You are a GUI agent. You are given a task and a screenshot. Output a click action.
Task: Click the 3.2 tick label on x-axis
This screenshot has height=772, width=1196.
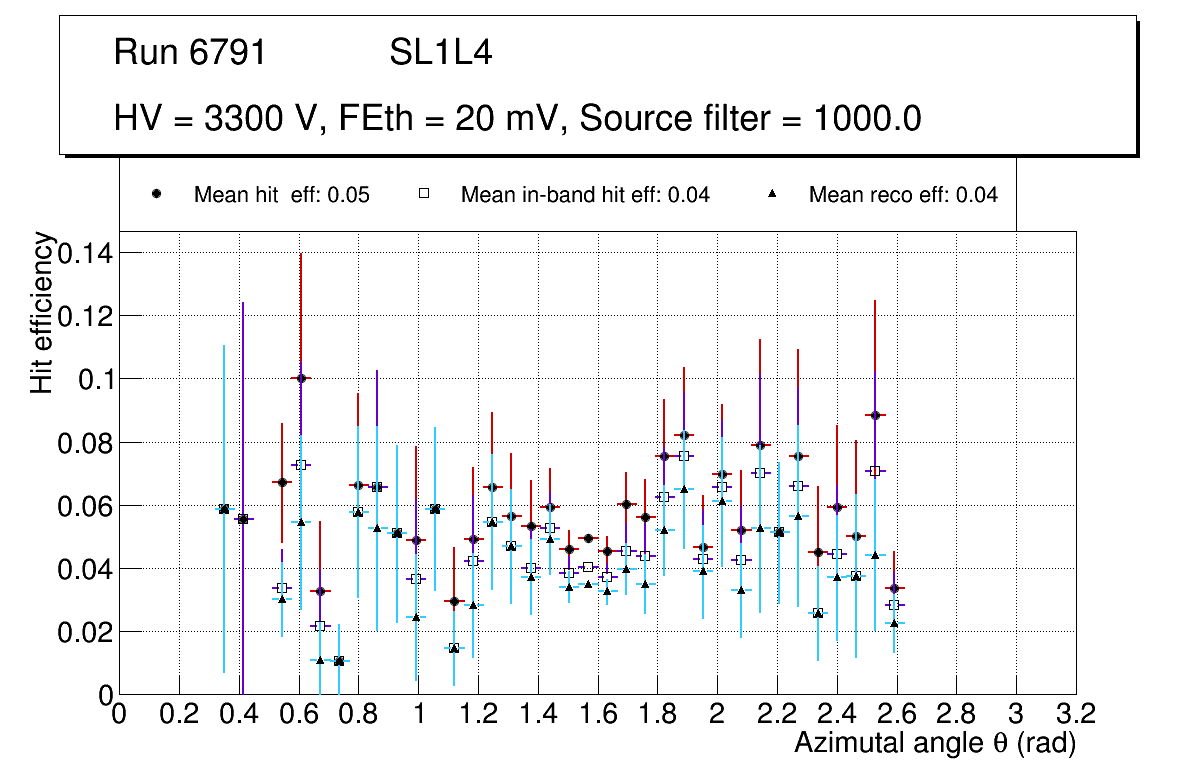tap(1076, 714)
